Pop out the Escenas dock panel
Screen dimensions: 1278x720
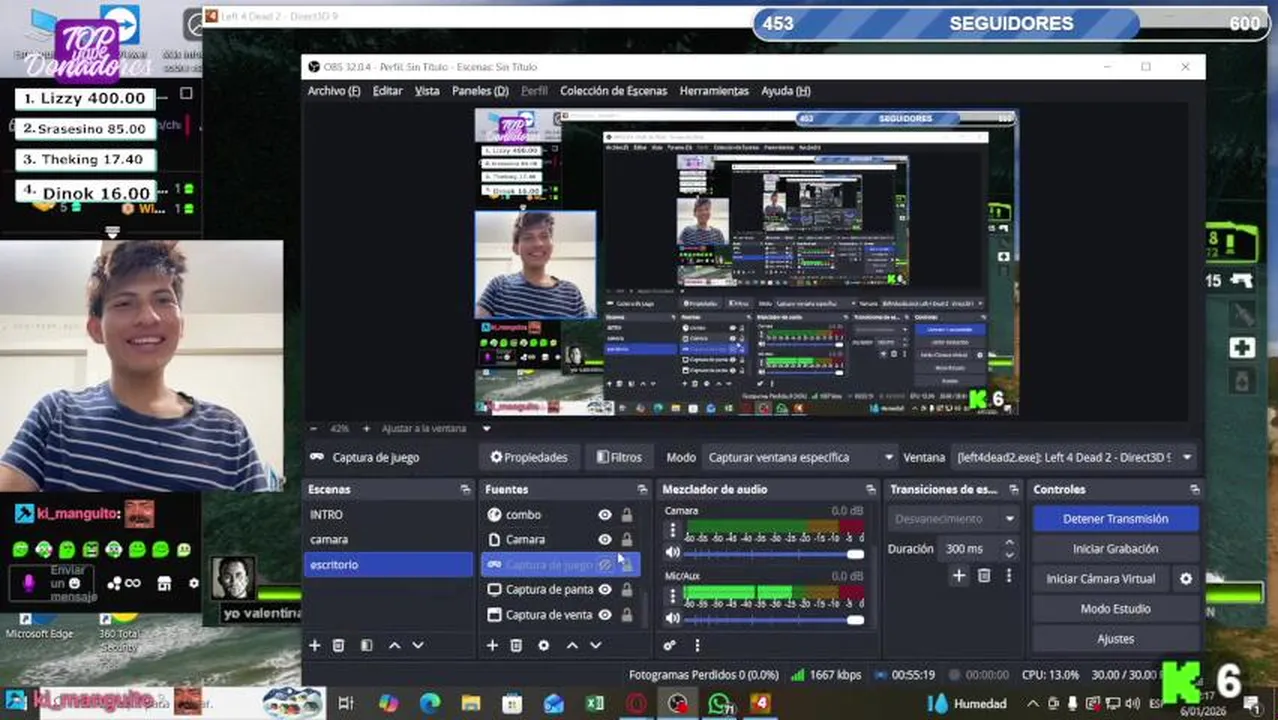[x=465, y=490]
